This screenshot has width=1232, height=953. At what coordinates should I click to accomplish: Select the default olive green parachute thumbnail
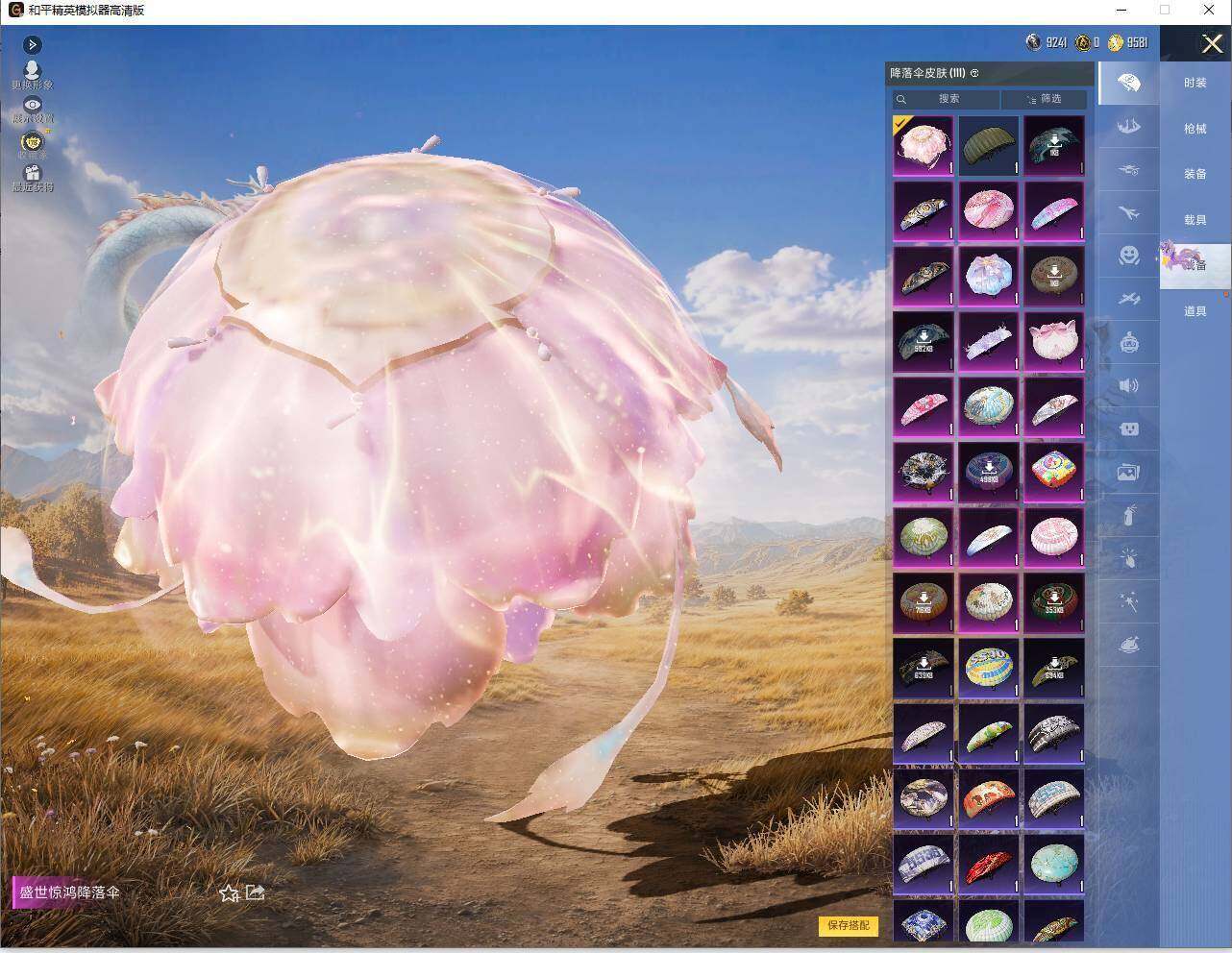coord(988,145)
